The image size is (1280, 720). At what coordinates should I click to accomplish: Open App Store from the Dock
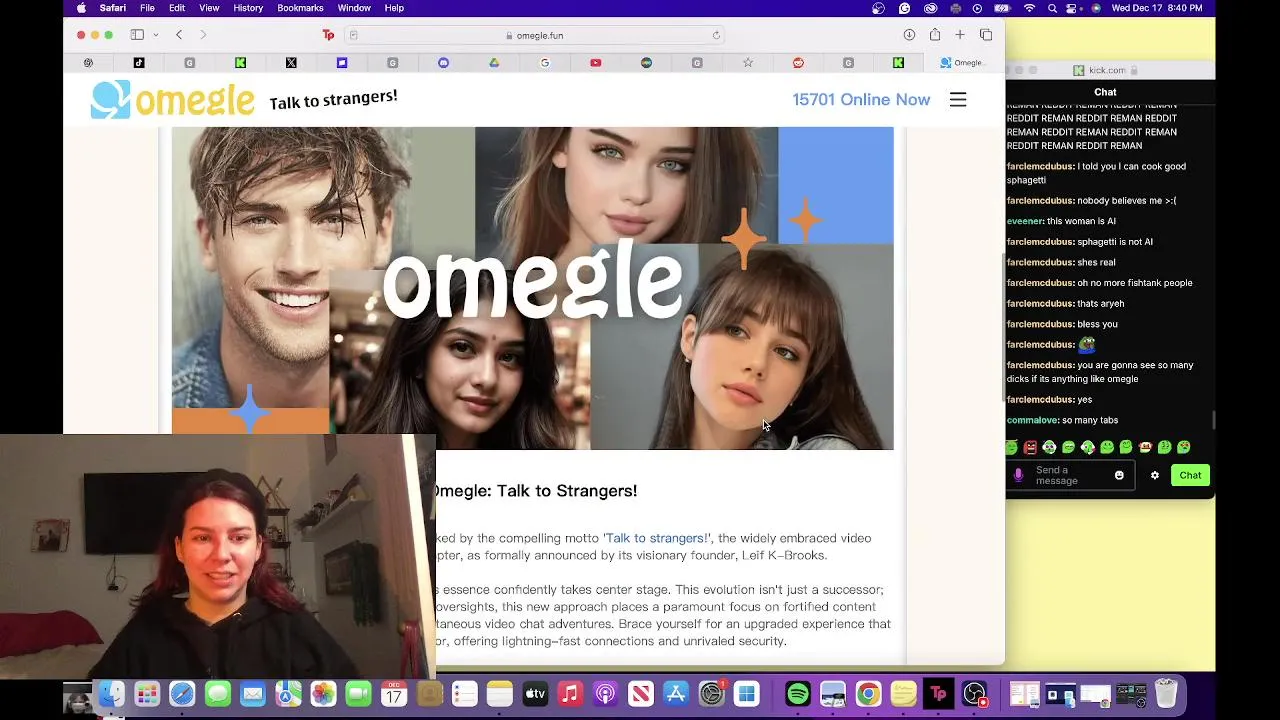coord(676,694)
